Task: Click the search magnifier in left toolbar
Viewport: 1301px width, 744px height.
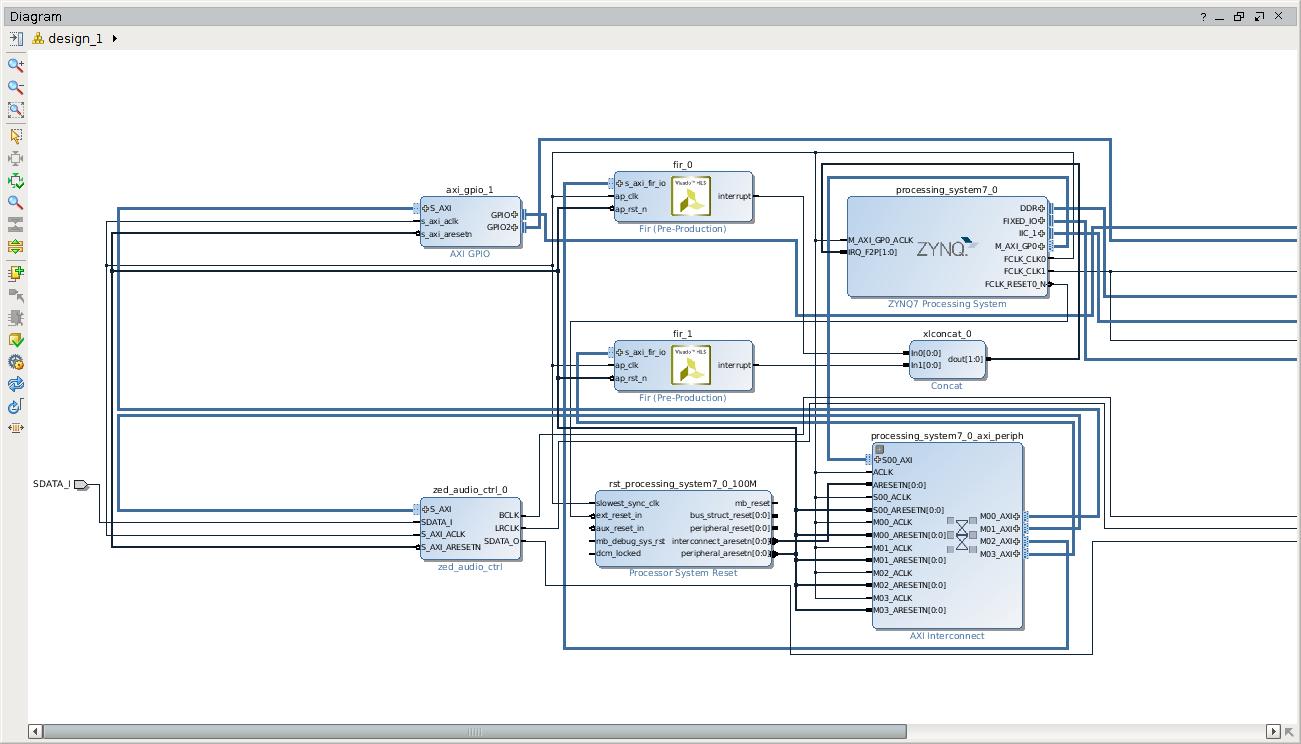Action: tap(16, 203)
